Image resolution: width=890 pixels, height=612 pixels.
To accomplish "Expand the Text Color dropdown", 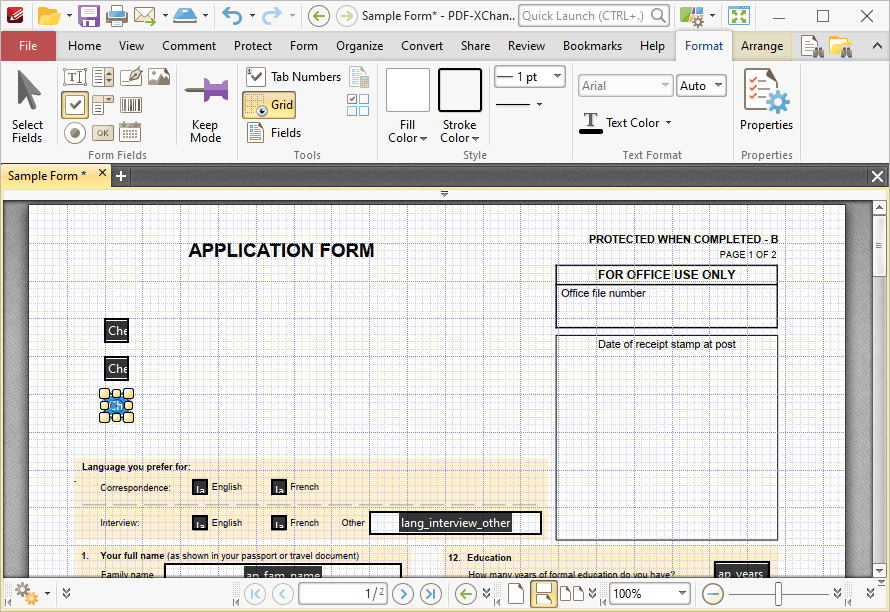I will (x=669, y=123).
